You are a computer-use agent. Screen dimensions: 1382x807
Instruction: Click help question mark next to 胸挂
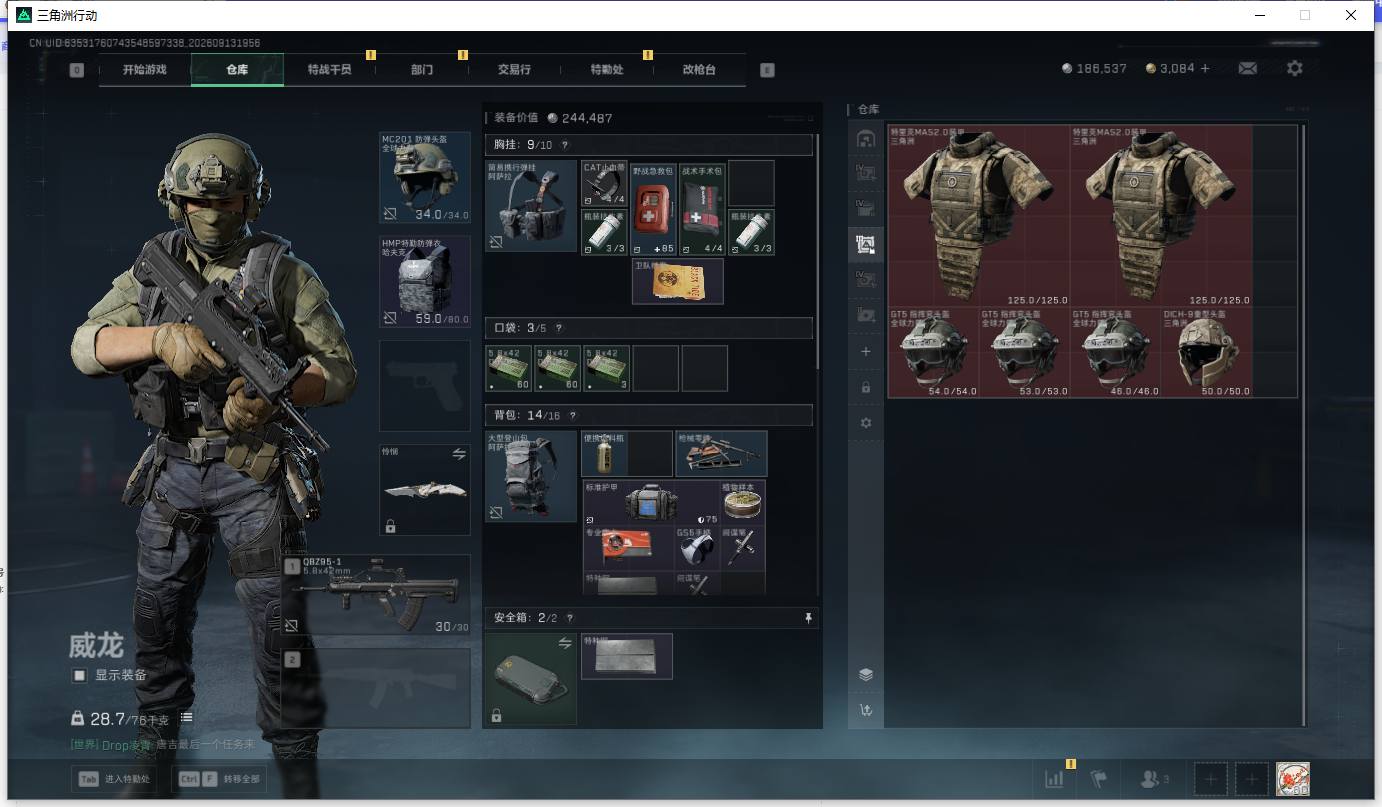click(x=564, y=146)
